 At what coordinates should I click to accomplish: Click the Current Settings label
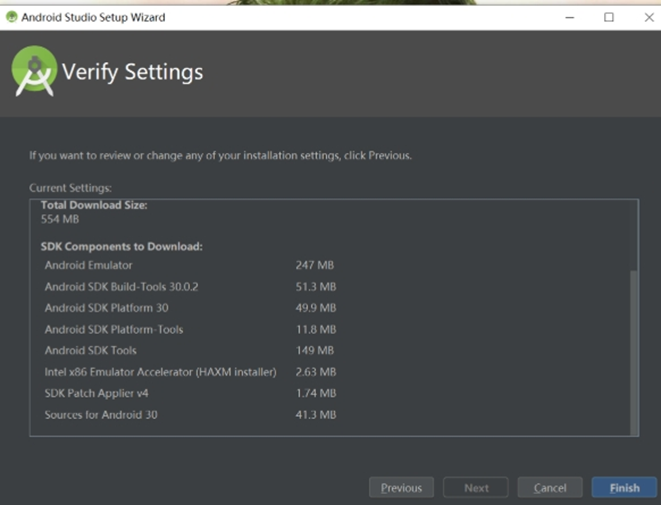tap(70, 188)
